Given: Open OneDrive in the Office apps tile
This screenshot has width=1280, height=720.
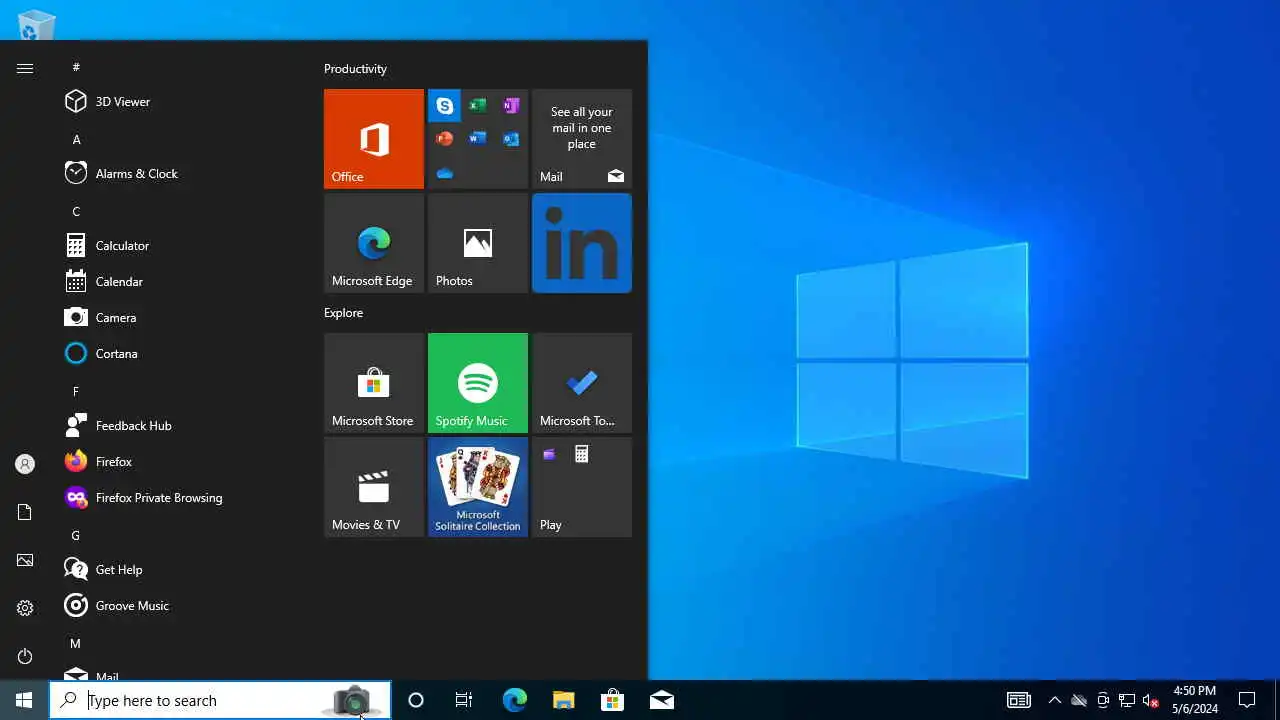Looking at the screenshot, I should point(445,172).
